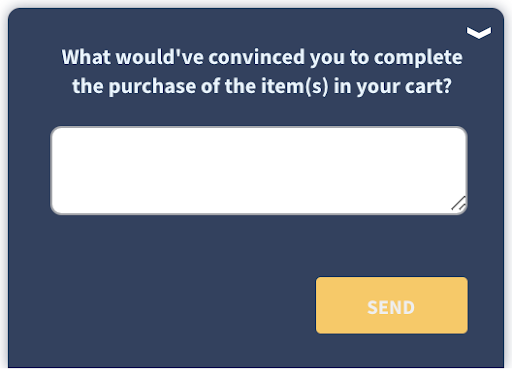512x376 pixels.
Task: Submit feedback using the yellow SEND button
Action: (x=392, y=305)
